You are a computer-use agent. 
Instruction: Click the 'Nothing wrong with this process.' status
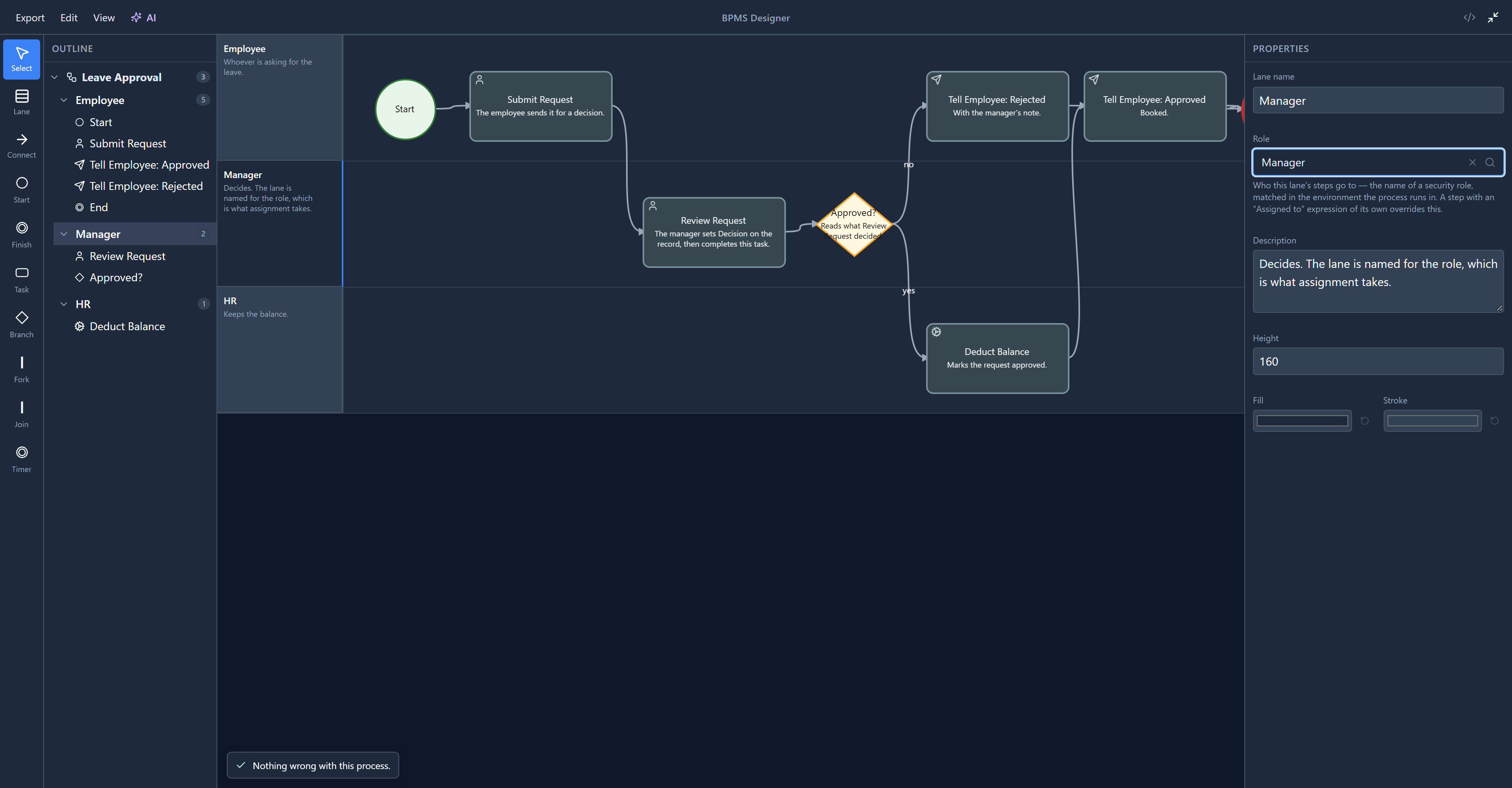(313, 765)
